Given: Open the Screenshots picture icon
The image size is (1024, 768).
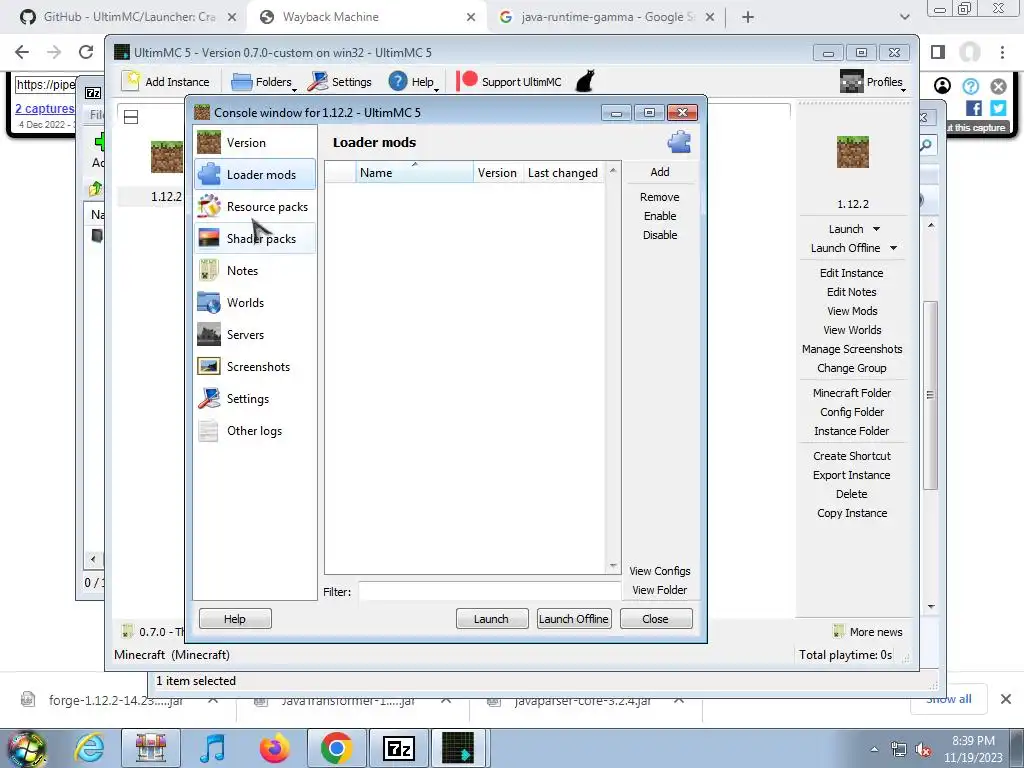Looking at the screenshot, I should click(209, 366).
